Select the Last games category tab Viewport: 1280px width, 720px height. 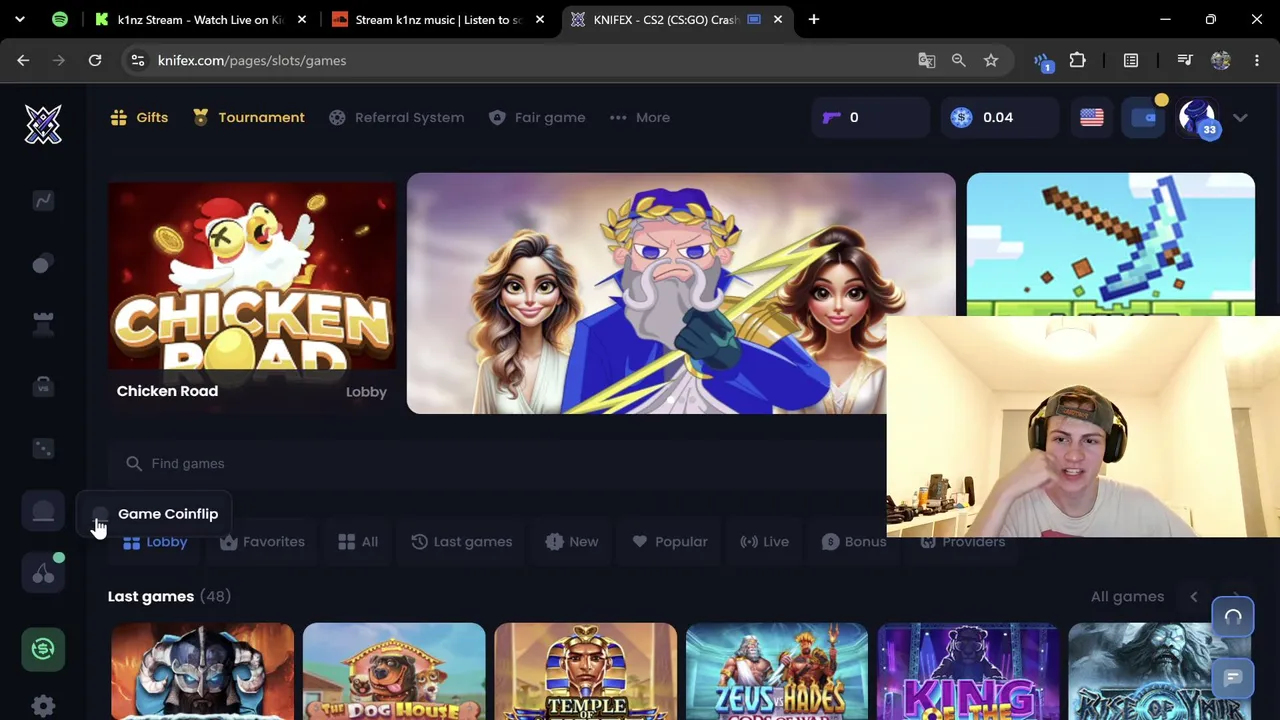click(462, 542)
